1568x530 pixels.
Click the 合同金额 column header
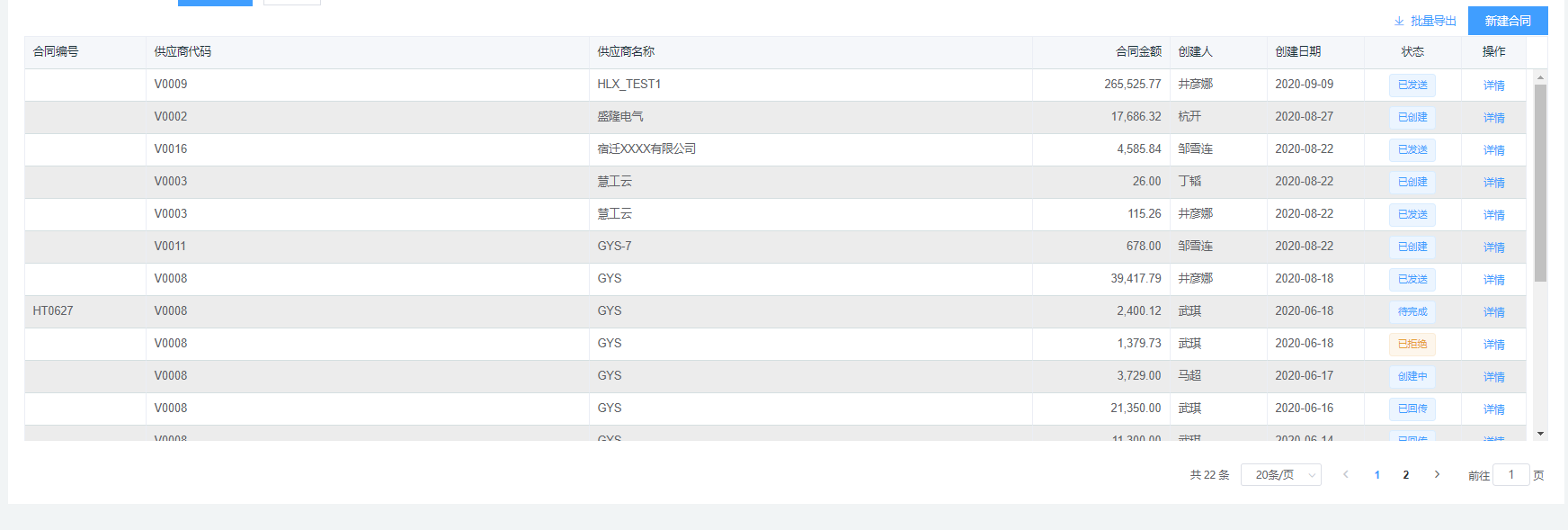click(x=1138, y=52)
